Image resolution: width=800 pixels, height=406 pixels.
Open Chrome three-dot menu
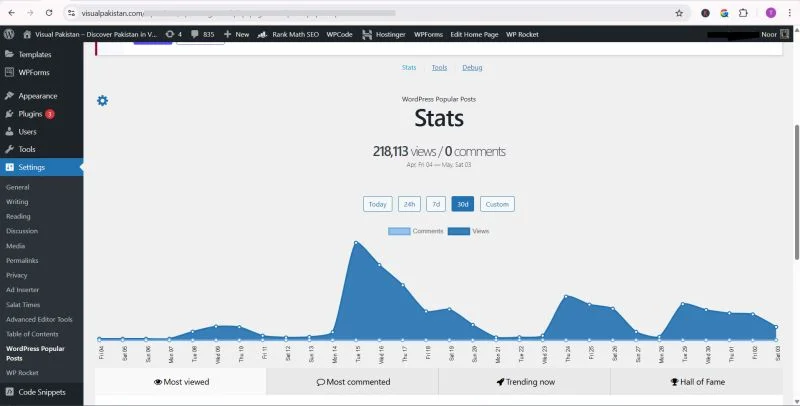pyautogui.click(x=789, y=13)
